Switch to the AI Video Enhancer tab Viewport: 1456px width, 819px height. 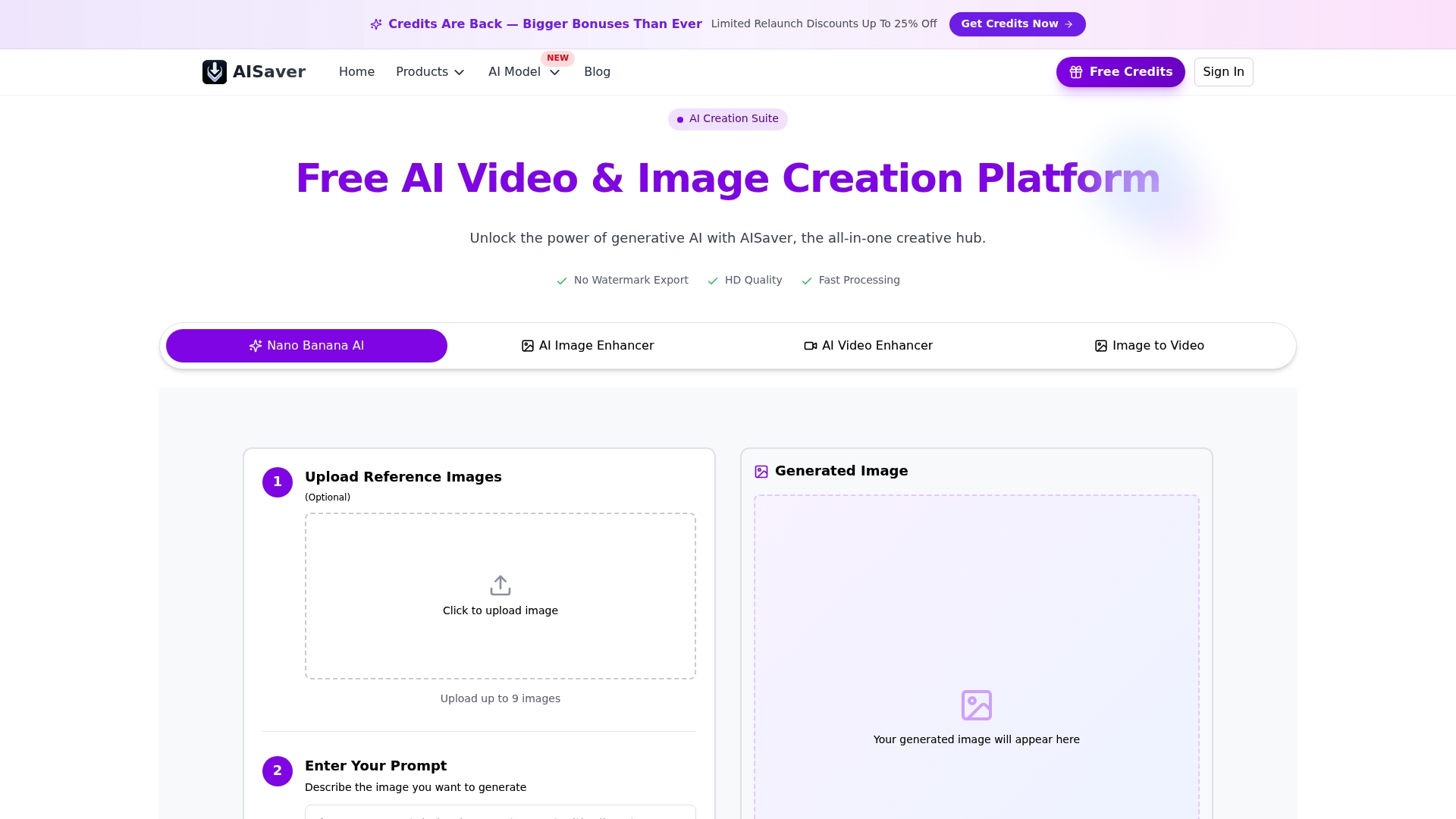tap(868, 346)
